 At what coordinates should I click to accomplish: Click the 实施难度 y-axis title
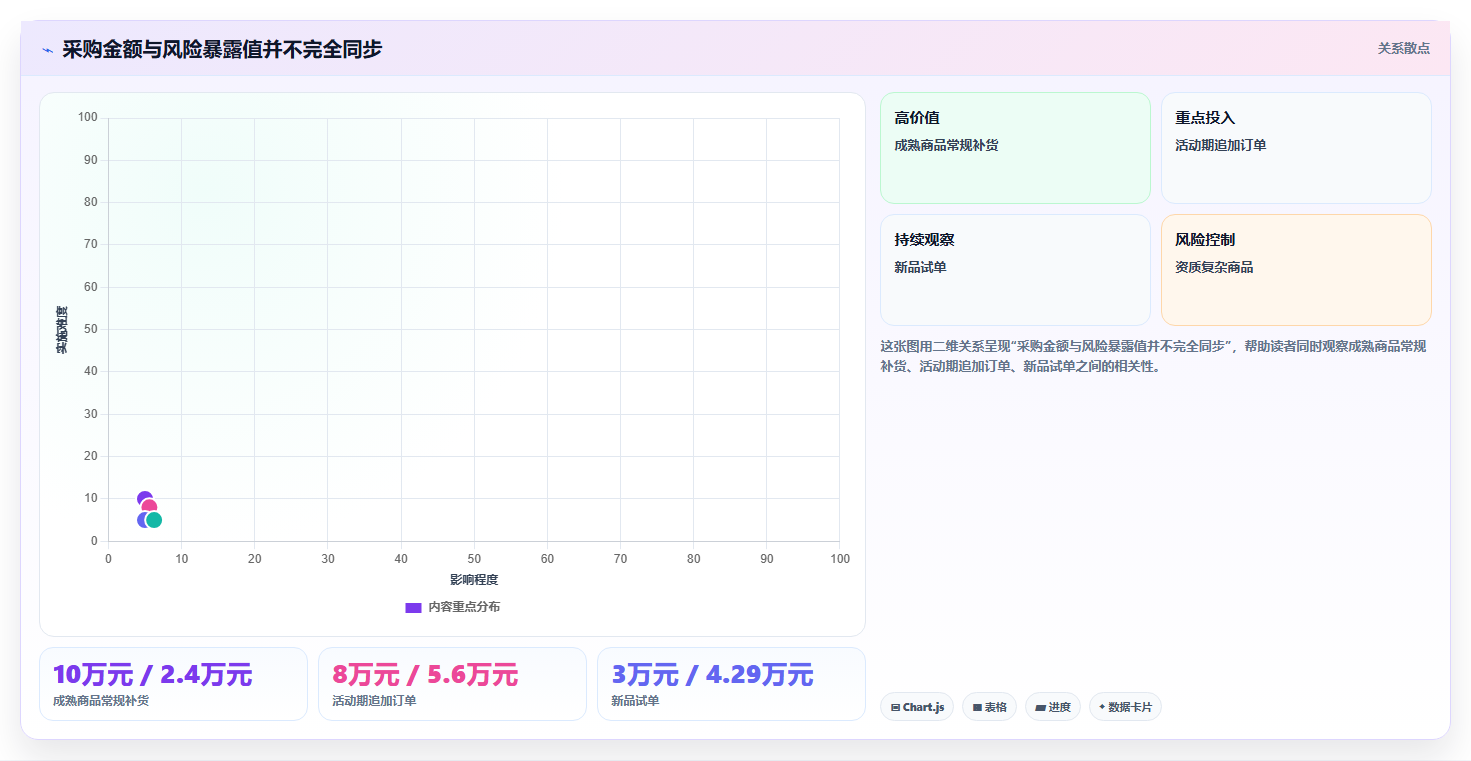[62, 330]
